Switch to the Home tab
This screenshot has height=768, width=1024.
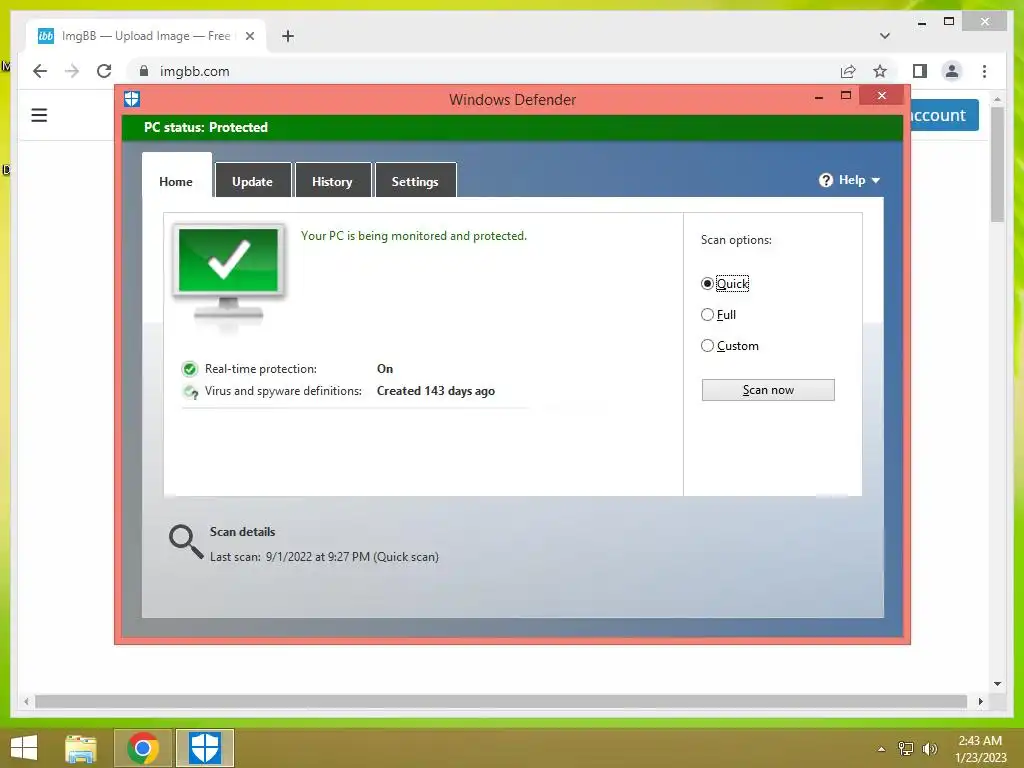176,182
